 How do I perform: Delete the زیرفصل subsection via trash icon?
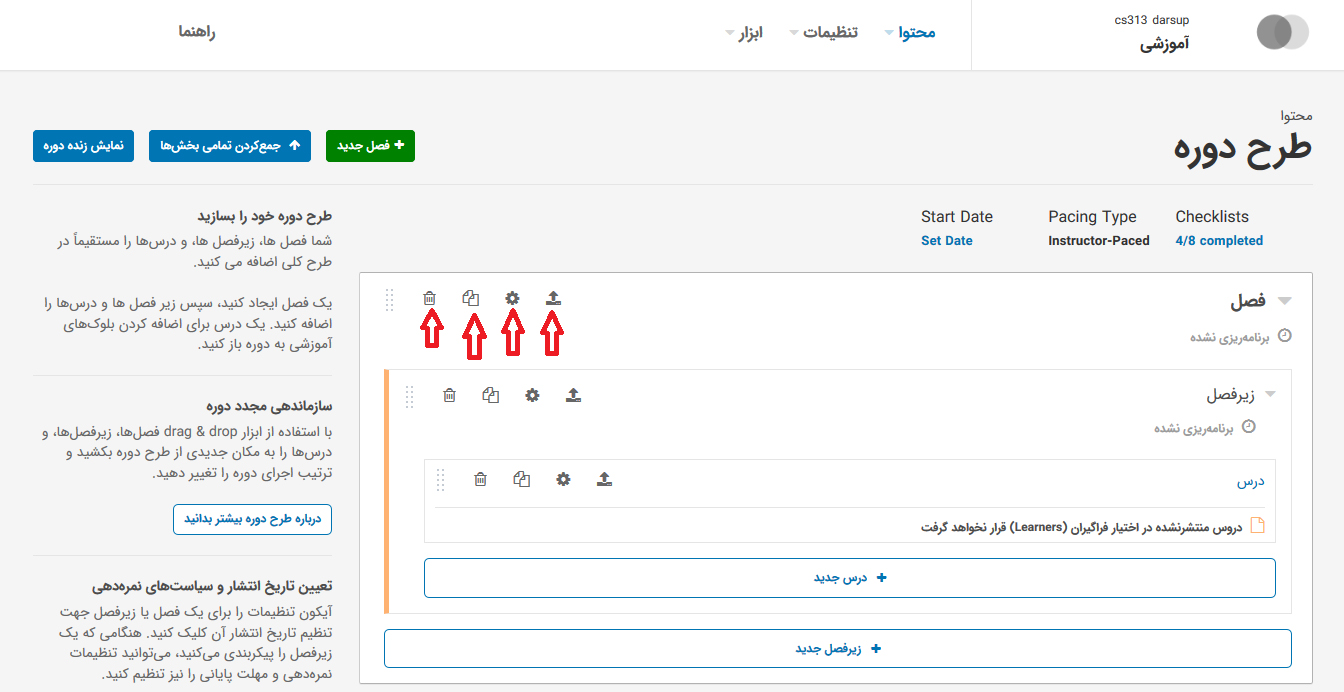point(450,395)
